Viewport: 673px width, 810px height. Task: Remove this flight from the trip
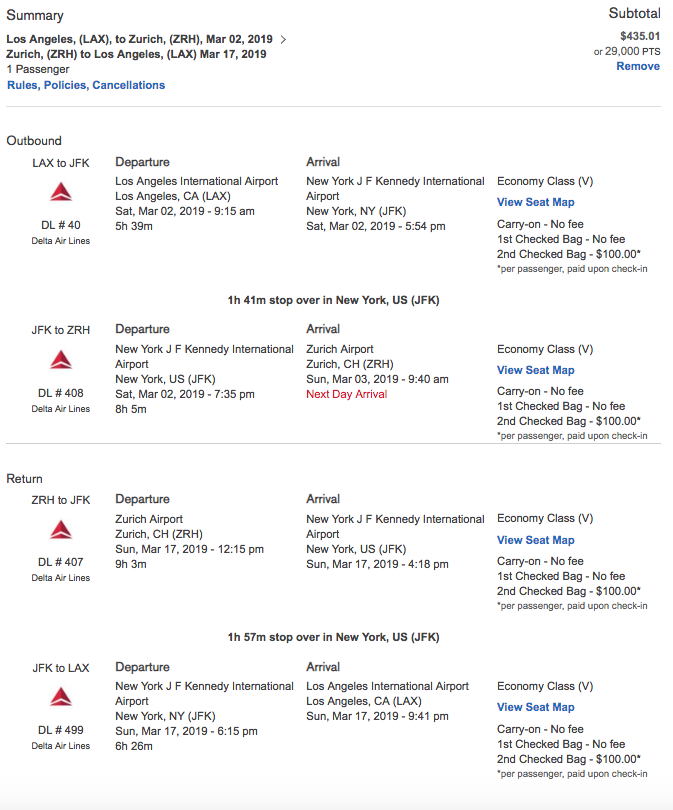[637, 66]
